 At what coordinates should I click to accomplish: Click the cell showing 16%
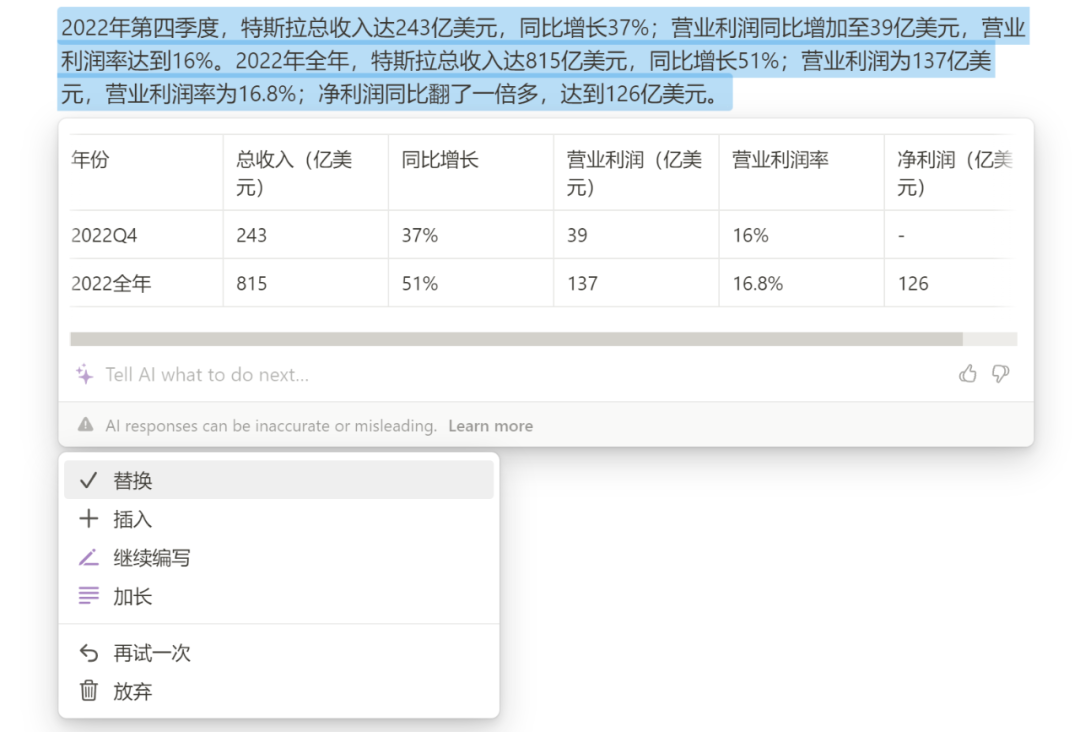pos(802,235)
